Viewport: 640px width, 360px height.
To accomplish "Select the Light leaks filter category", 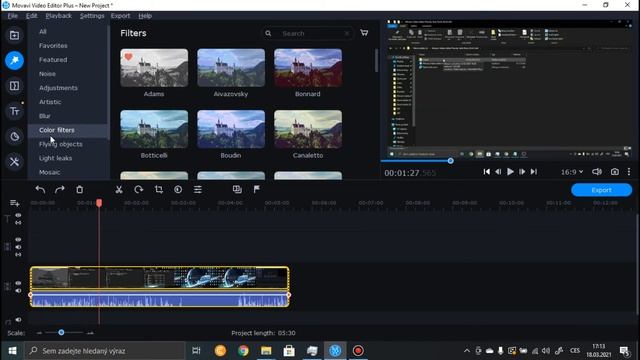I will coord(56,158).
